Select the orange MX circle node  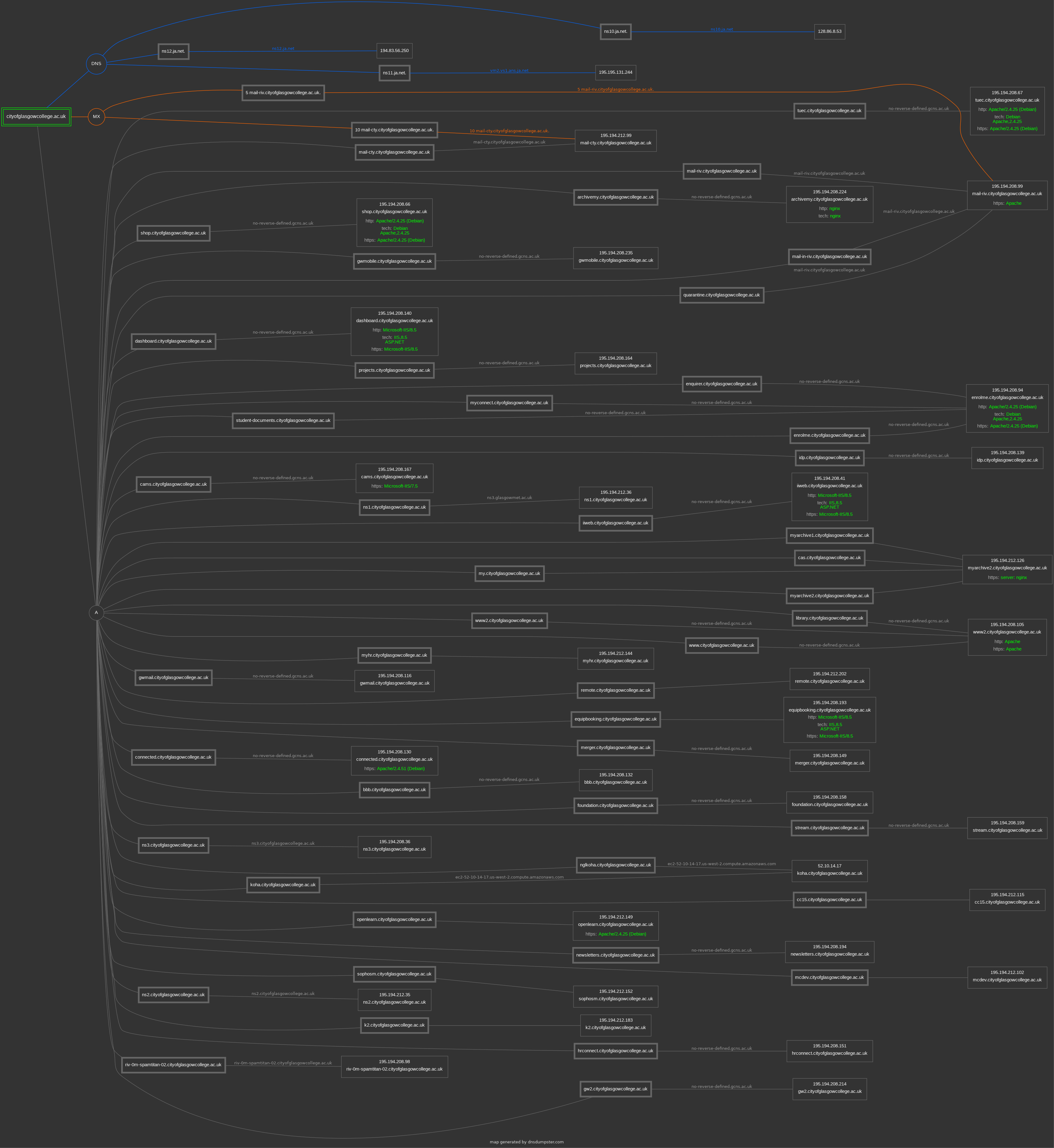point(96,116)
